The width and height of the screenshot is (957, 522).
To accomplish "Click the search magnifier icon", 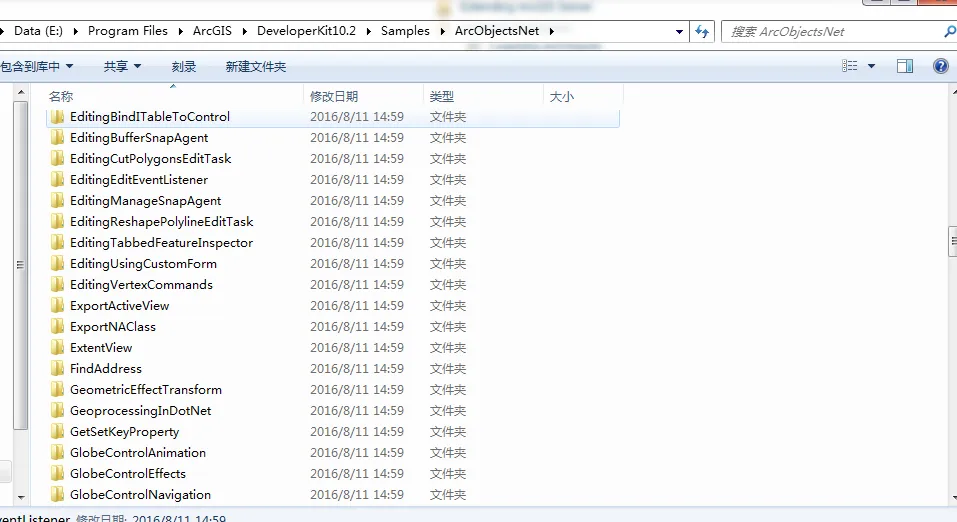I will [950, 31].
